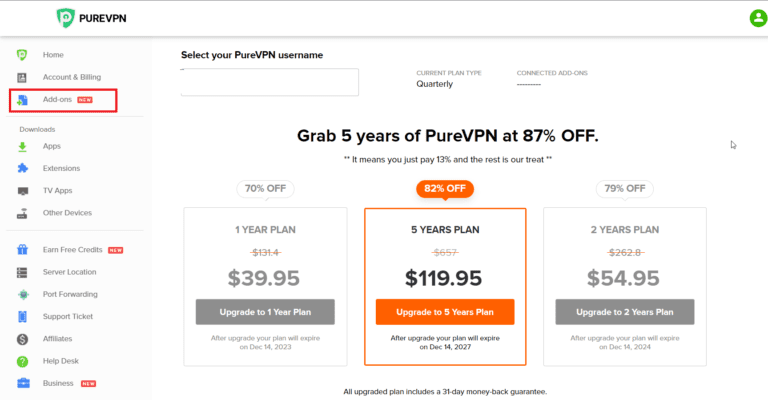Click the Earn Free Credits gift icon
The height and width of the screenshot is (400, 768).
22,250
